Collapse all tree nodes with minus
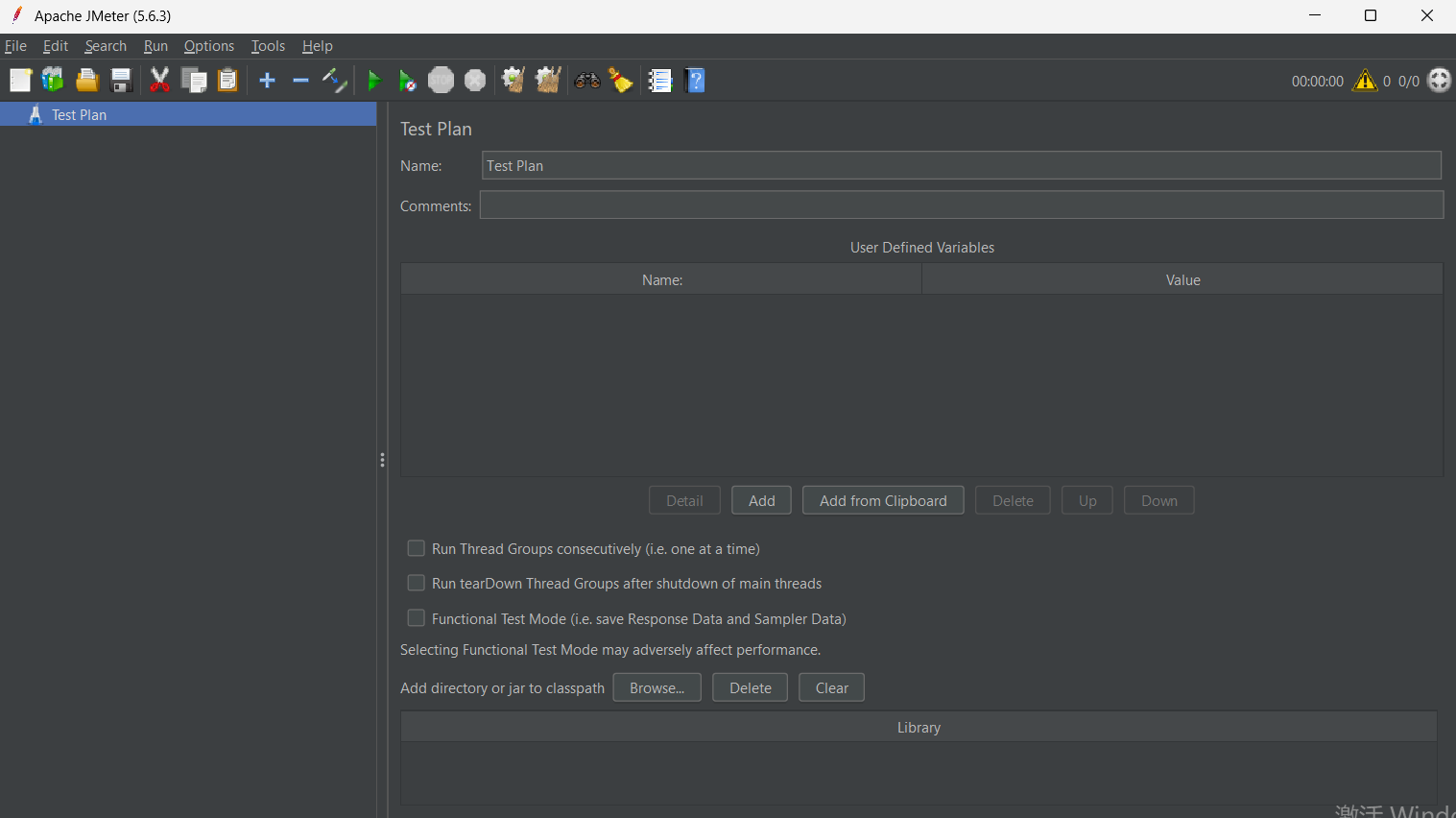Image resolution: width=1456 pixels, height=818 pixels. [300, 81]
